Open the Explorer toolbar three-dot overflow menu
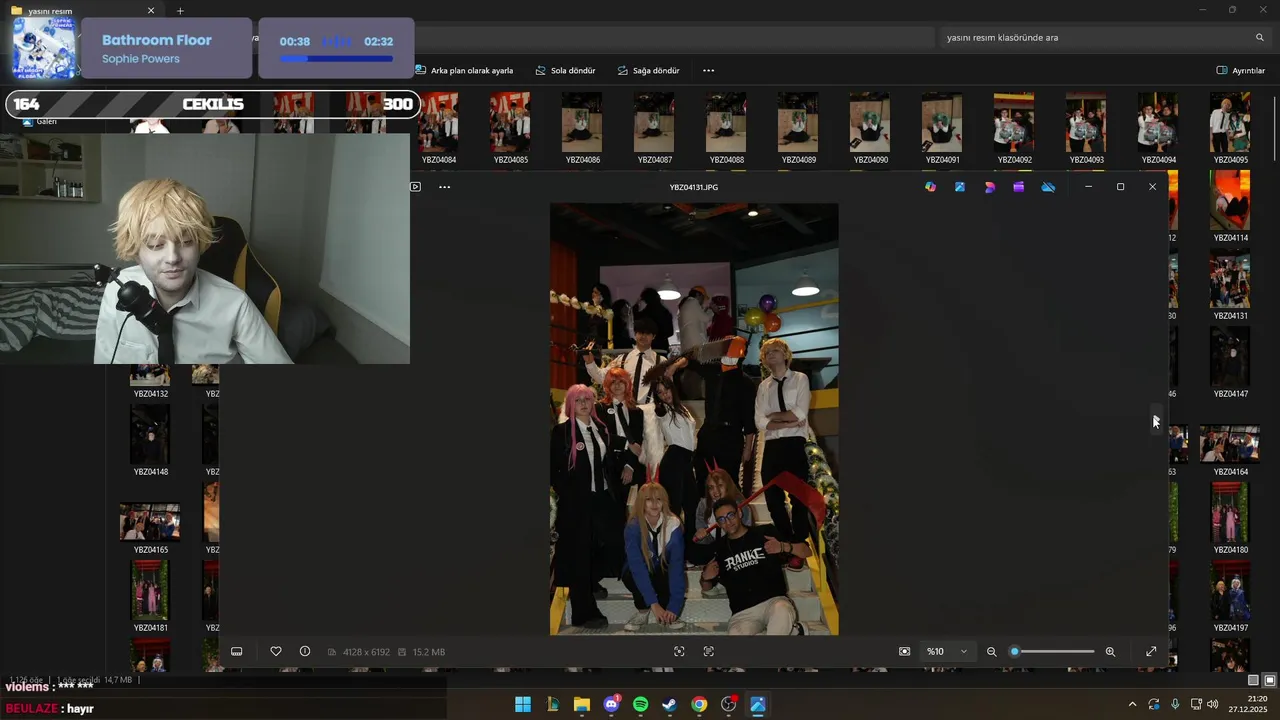This screenshot has height=720, width=1280. (x=709, y=71)
